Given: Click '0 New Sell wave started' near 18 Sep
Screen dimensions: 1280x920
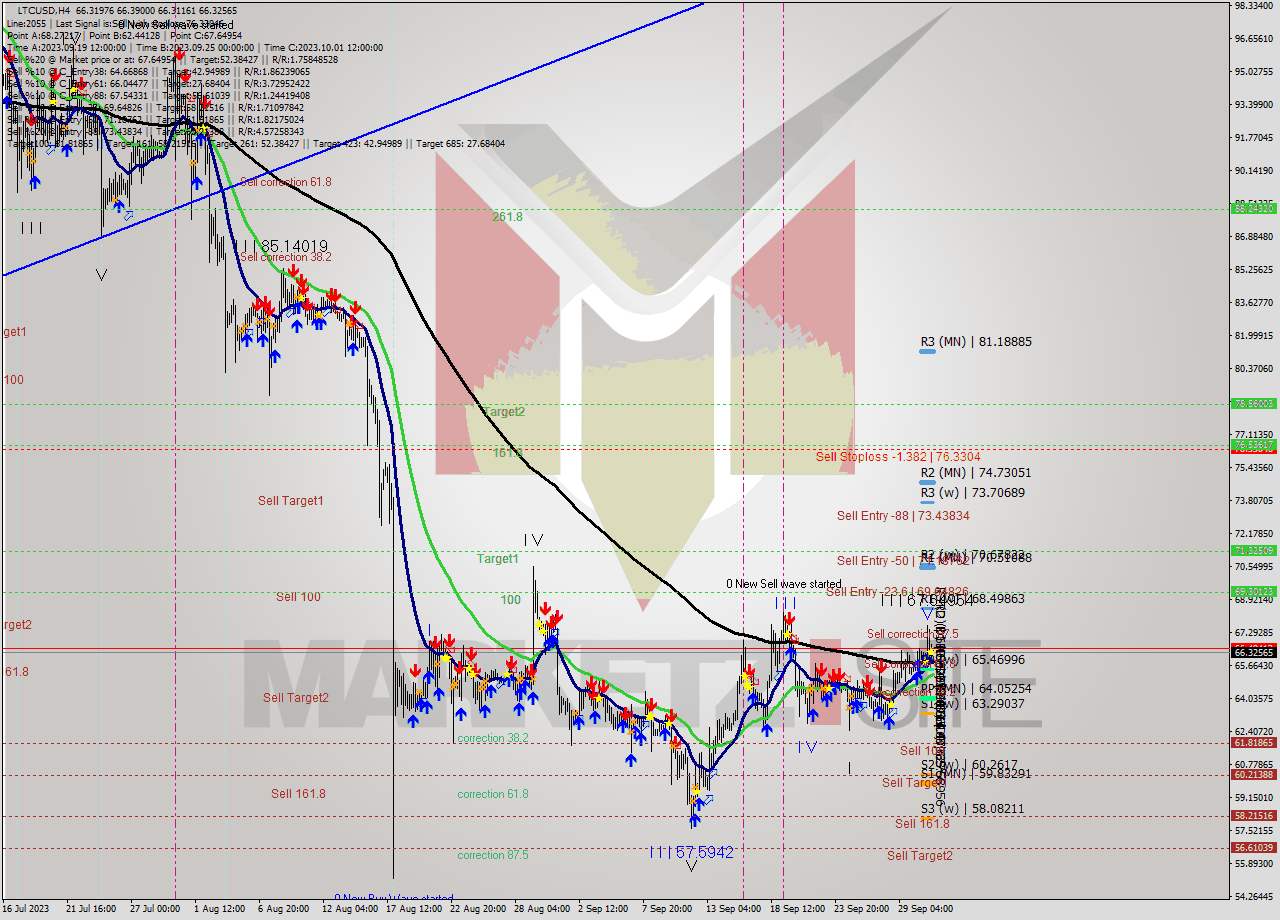Looking at the screenshot, I should (x=784, y=584).
